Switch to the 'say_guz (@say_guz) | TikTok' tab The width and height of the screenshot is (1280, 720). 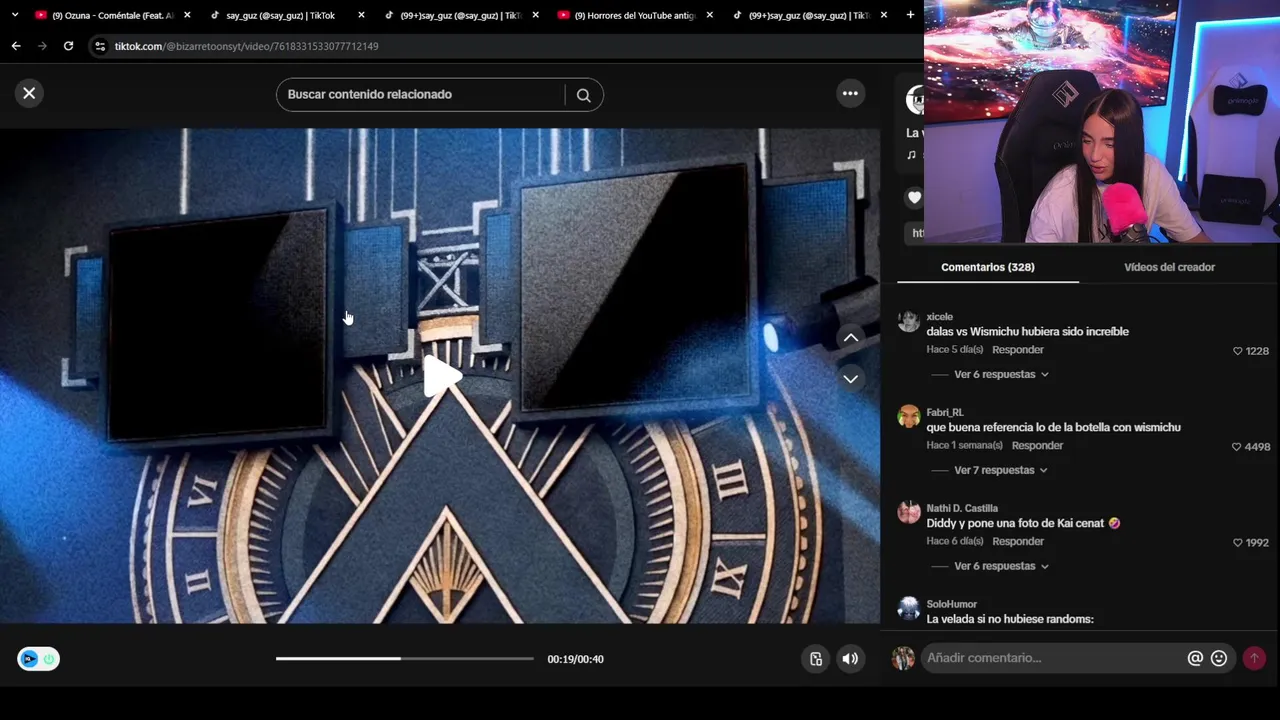click(280, 15)
